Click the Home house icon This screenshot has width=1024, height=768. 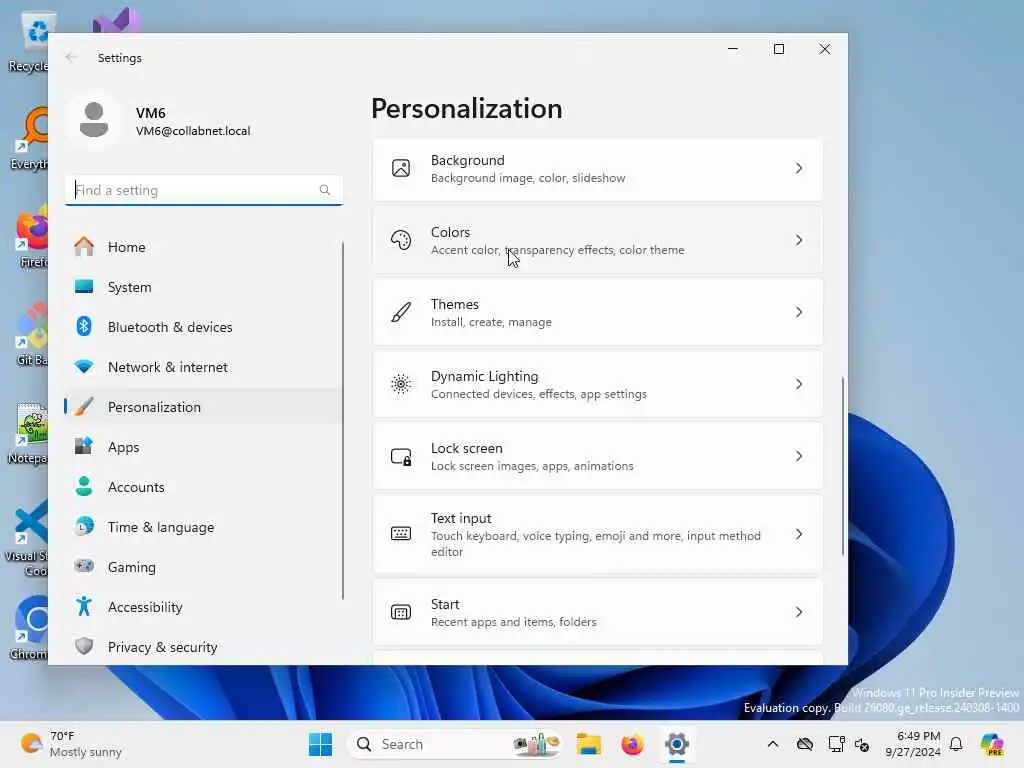(x=84, y=246)
